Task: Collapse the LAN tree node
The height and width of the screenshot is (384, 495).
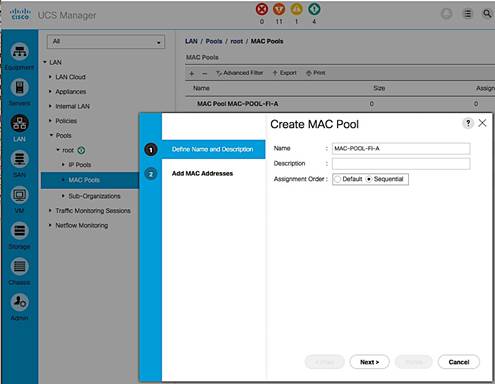Action: coord(45,62)
